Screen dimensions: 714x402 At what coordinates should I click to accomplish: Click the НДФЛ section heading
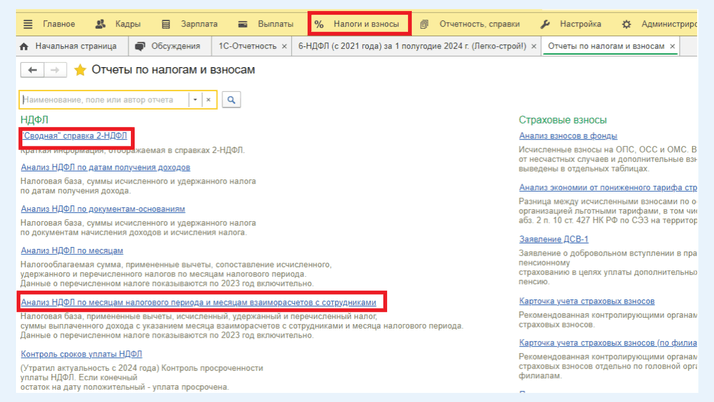(34, 120)
